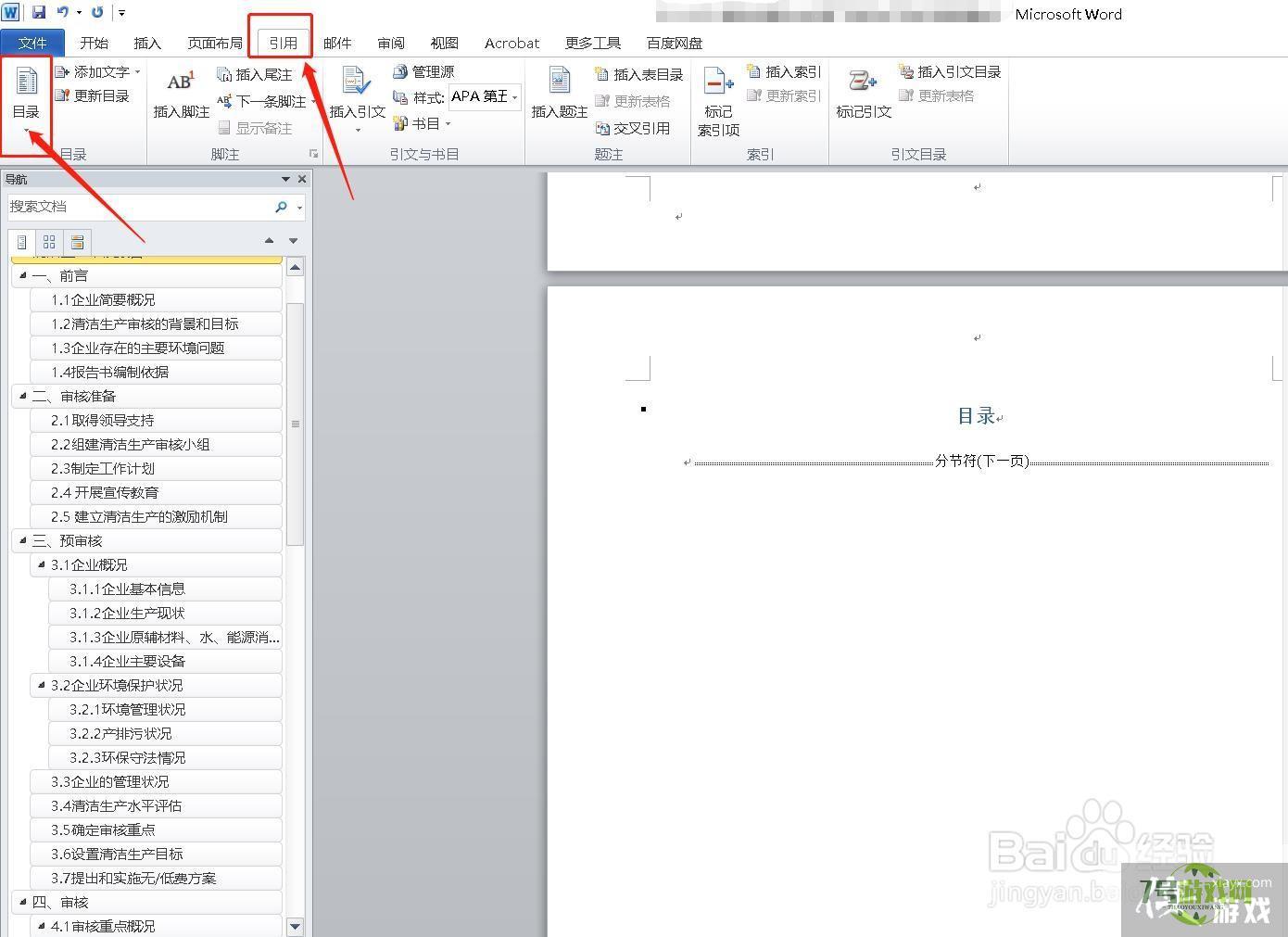Viewport: 1288px width, 937px height.
Task: Click the Redo icon in the quick access toolbar
Action: [x=97, y=12]
